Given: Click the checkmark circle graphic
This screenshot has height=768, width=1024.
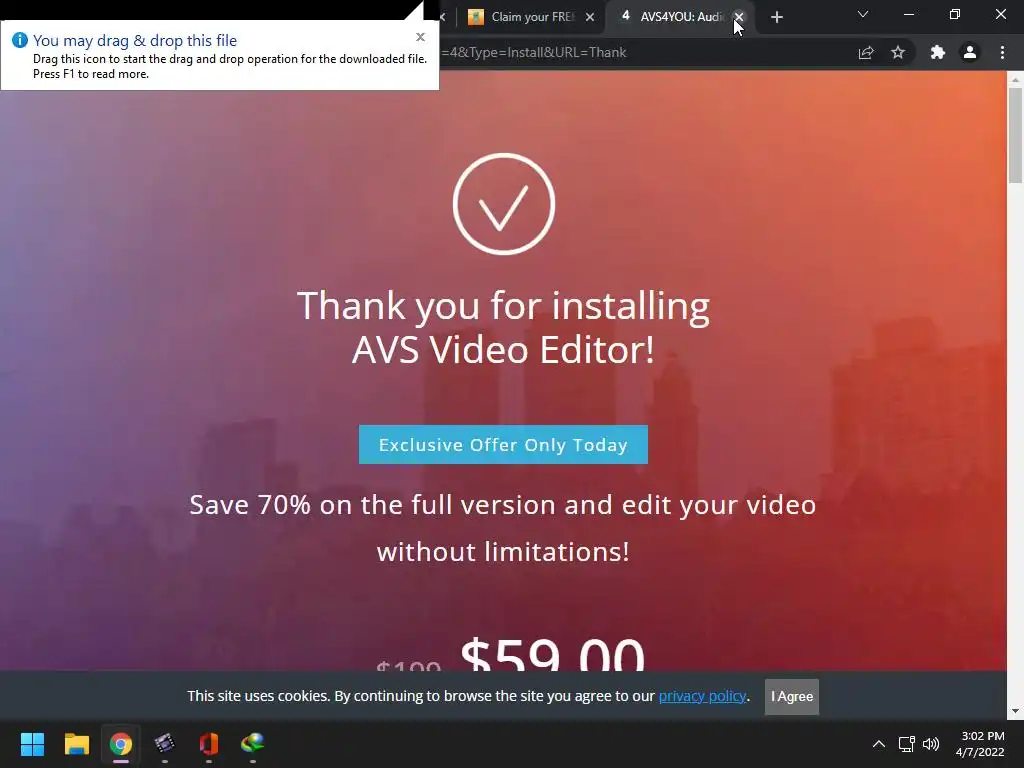Looking at the screenshot, I should coord(504,204).
